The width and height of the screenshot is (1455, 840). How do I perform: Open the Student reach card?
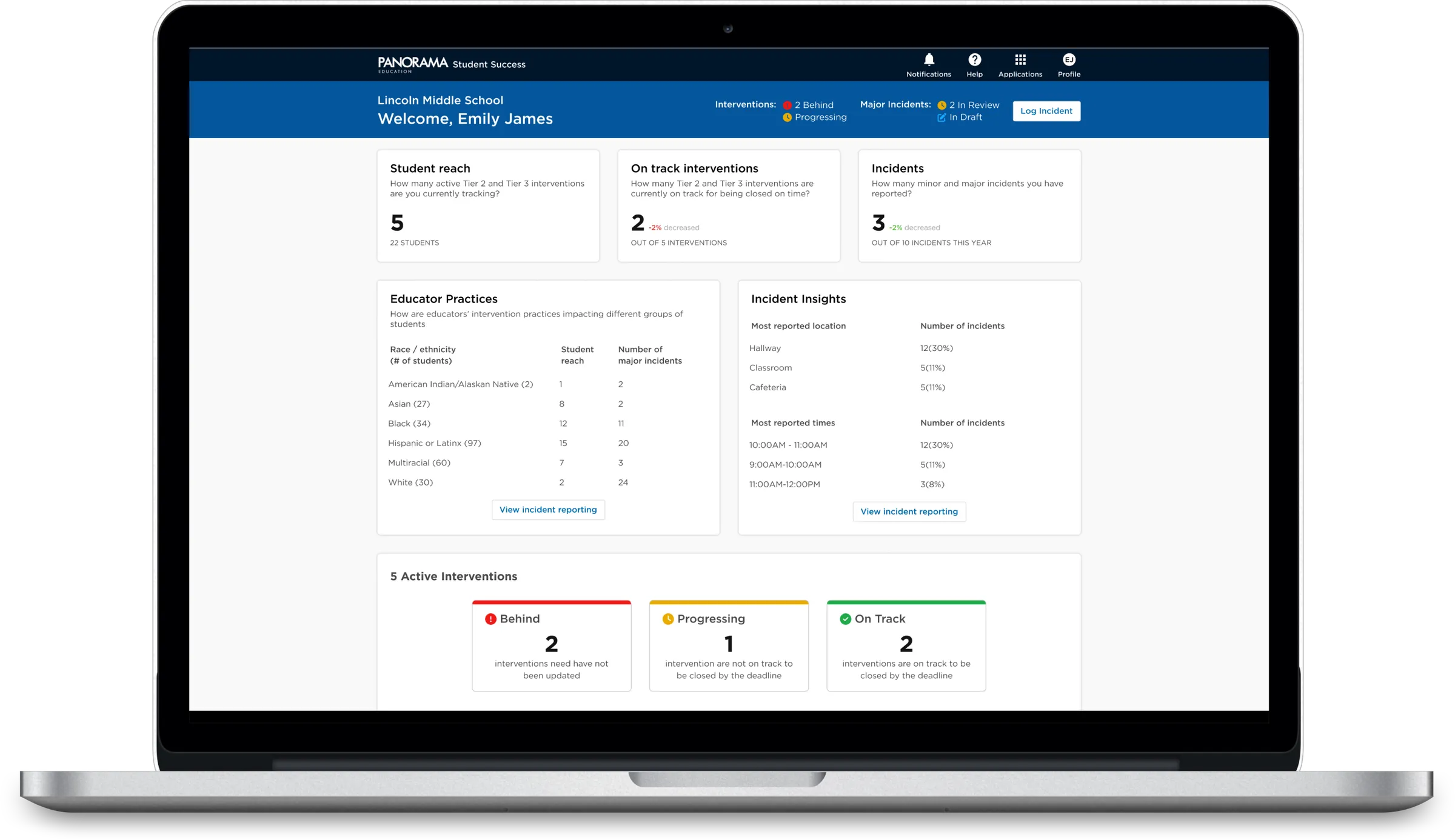pos(488,206)
